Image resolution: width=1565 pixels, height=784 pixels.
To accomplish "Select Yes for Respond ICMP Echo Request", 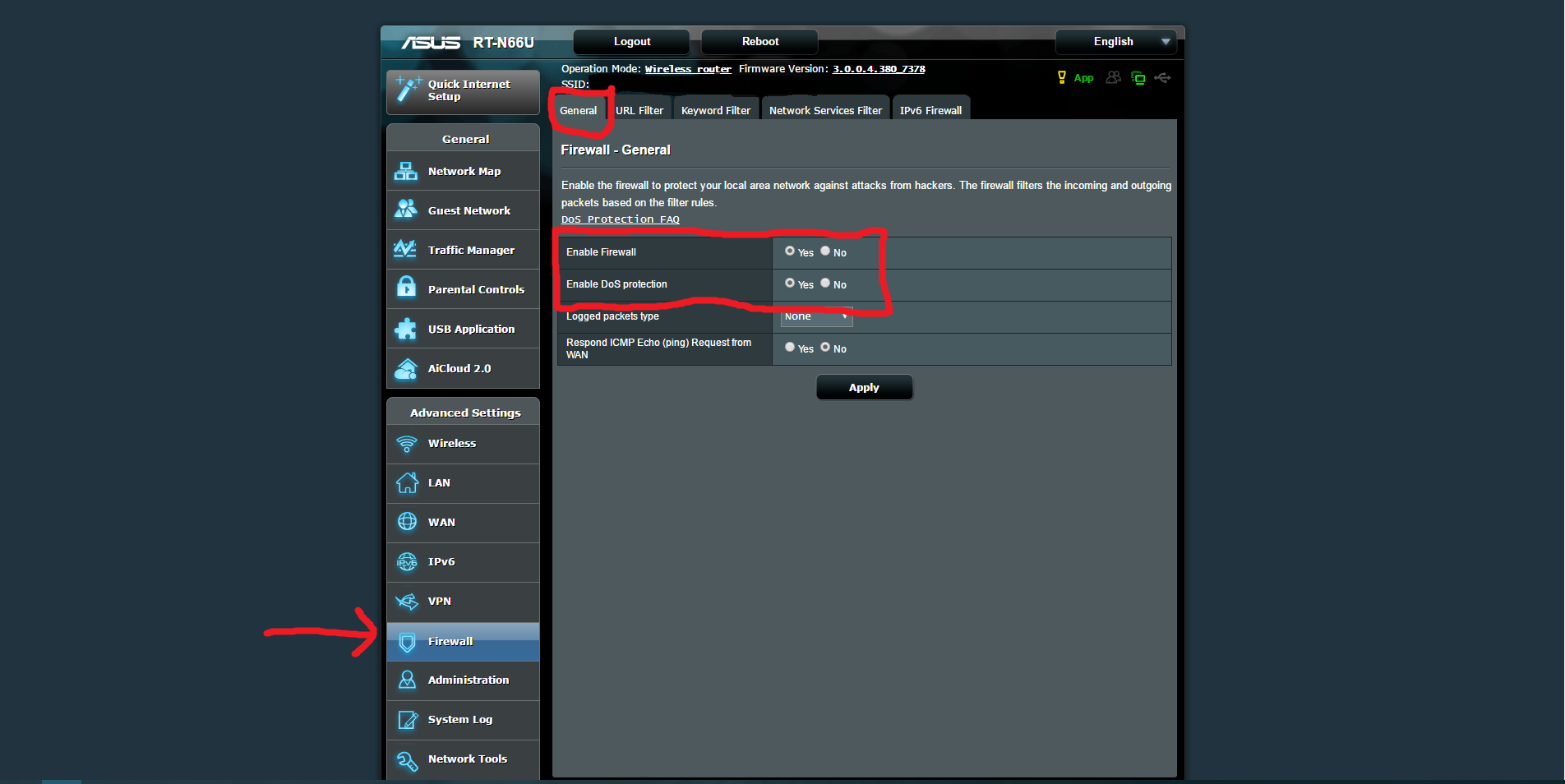I will [x=790, y=348].
